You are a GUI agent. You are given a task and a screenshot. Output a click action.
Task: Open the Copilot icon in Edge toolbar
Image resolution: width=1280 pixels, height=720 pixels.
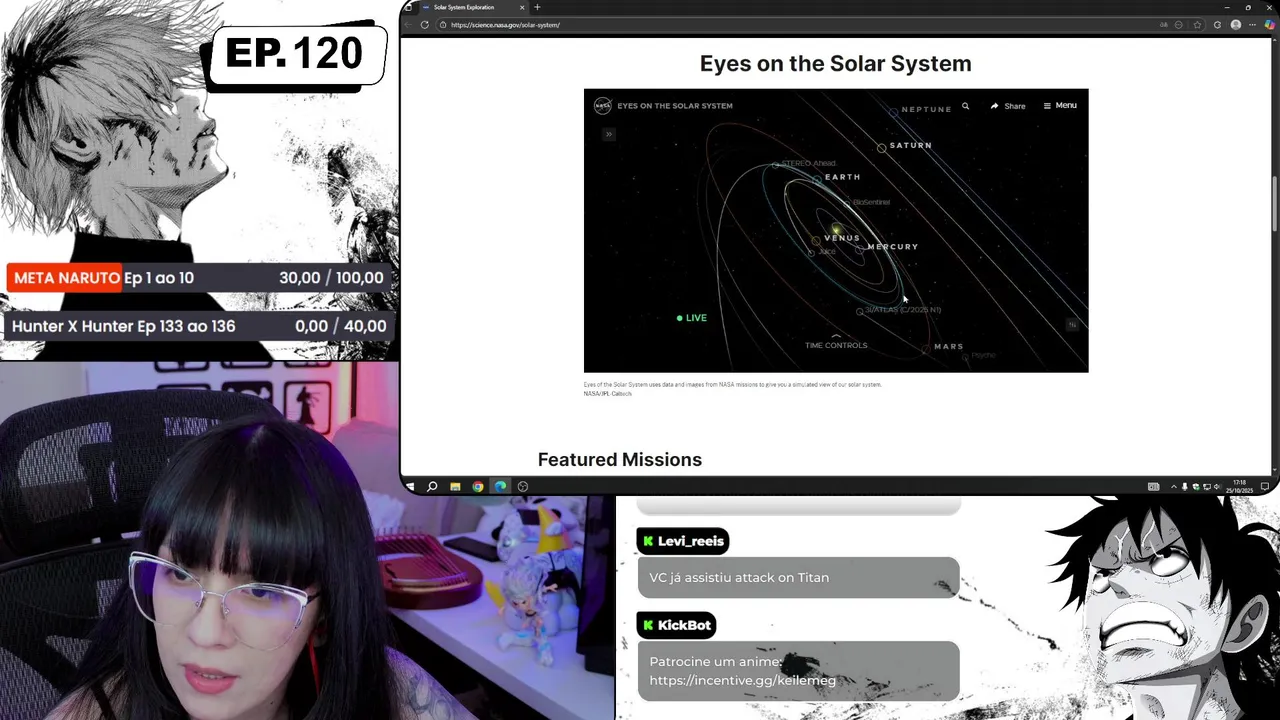[x=1269, y=25]
